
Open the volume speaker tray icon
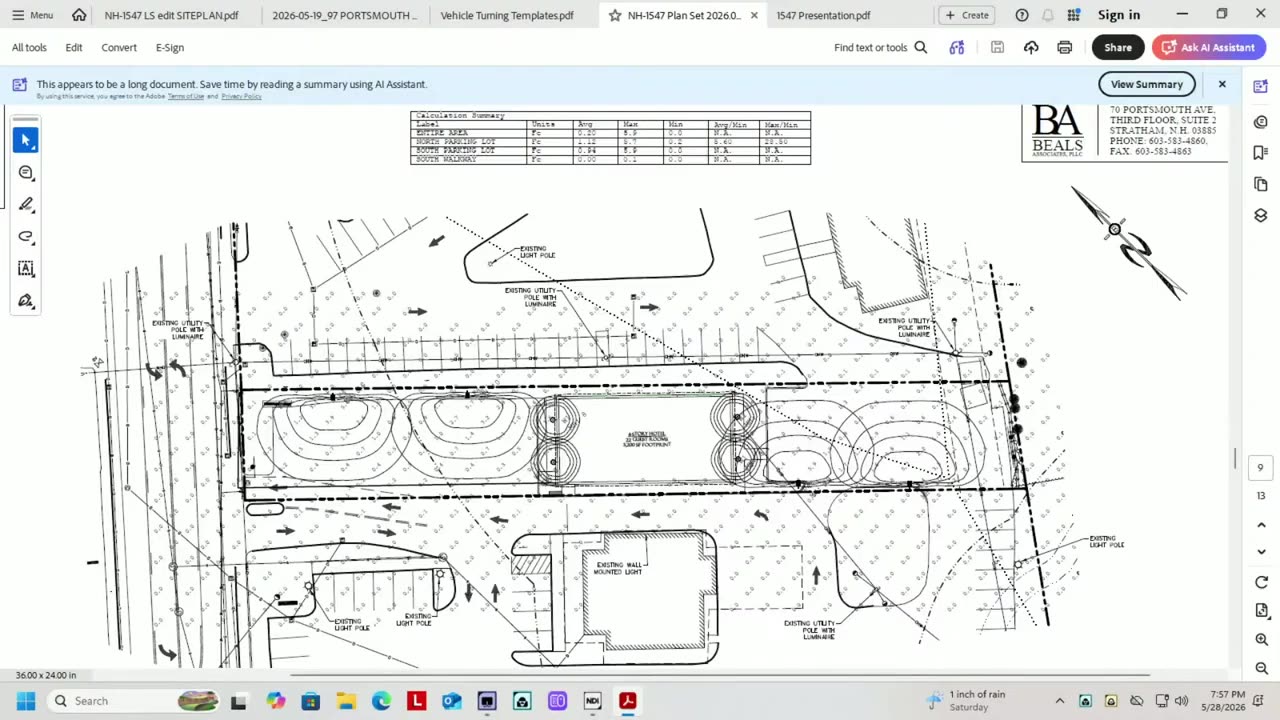1181,701
